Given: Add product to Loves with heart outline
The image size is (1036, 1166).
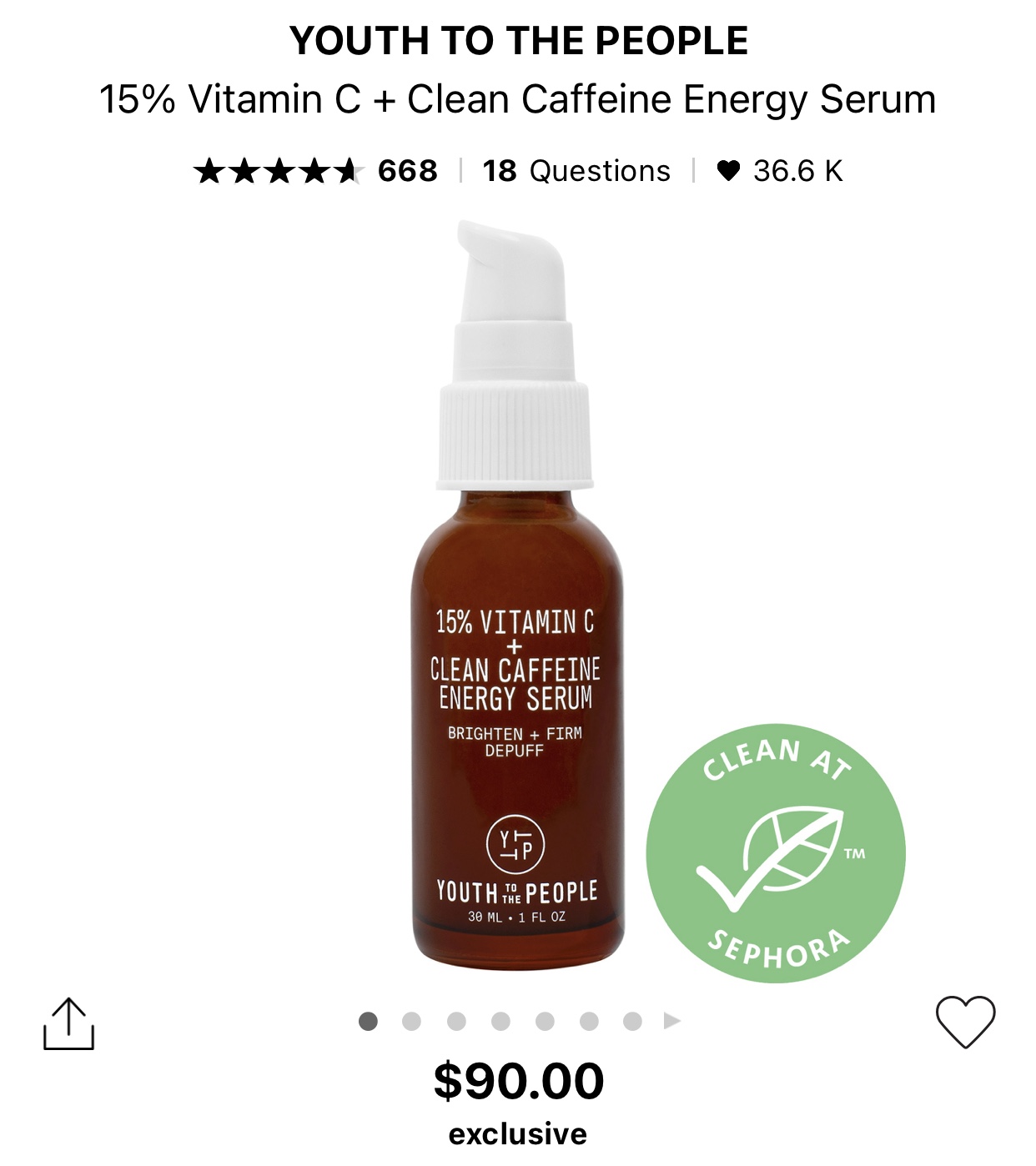Looking at the screenshot, I should (965, 1022).
